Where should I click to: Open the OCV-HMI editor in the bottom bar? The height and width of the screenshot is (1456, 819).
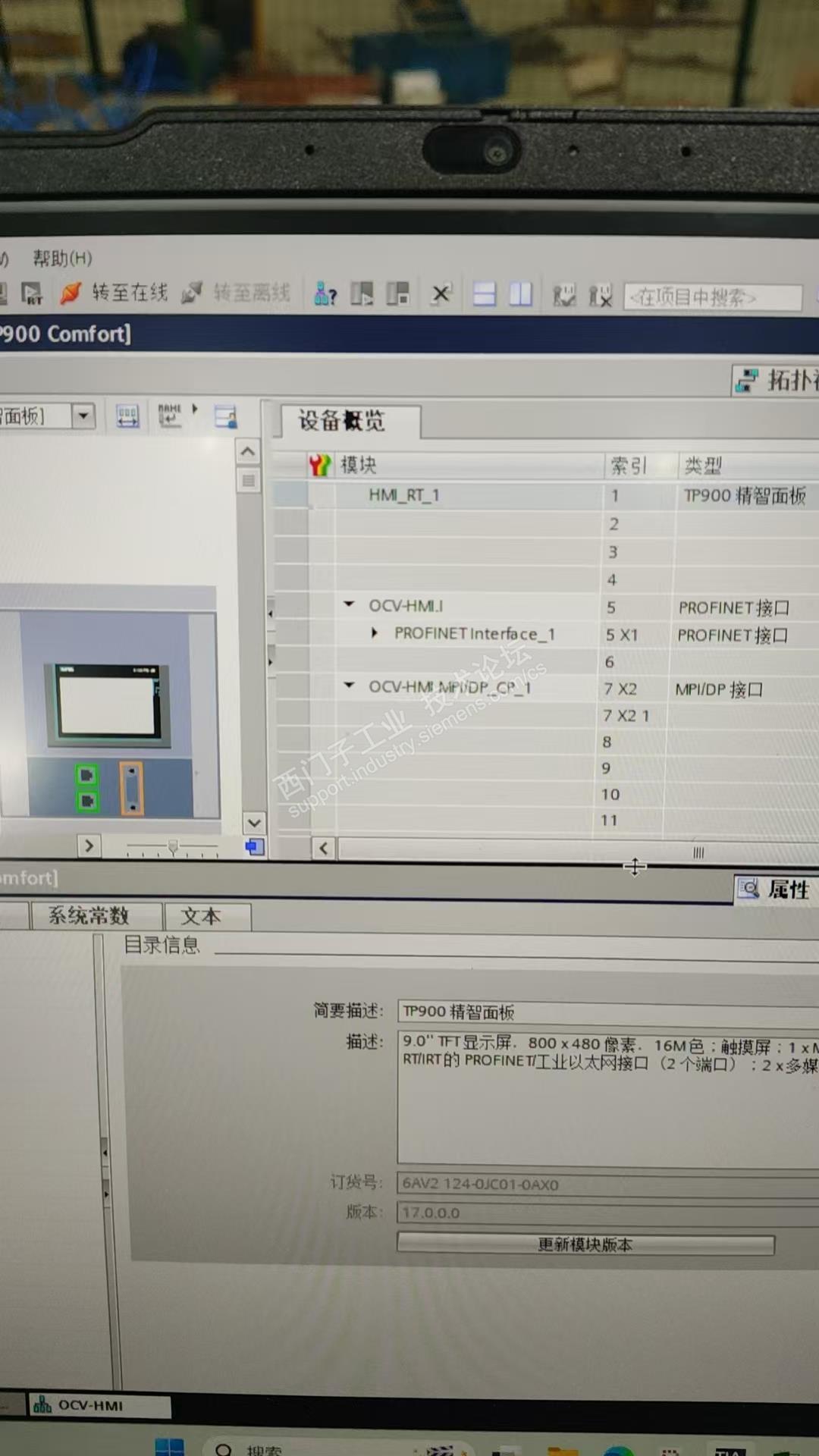point(99,1405)
